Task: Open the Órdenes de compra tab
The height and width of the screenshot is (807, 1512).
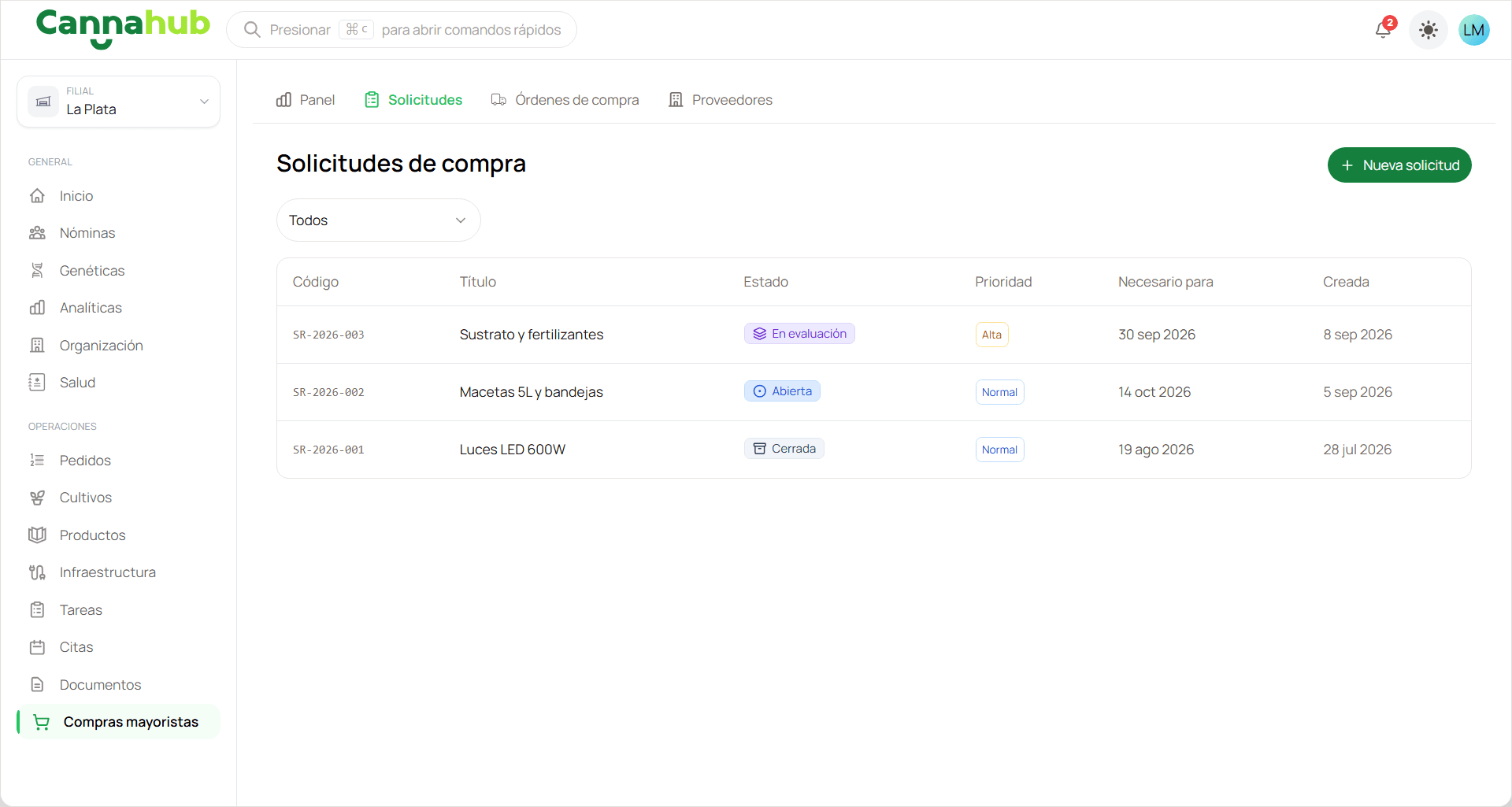Action: [x=565, y=100]
